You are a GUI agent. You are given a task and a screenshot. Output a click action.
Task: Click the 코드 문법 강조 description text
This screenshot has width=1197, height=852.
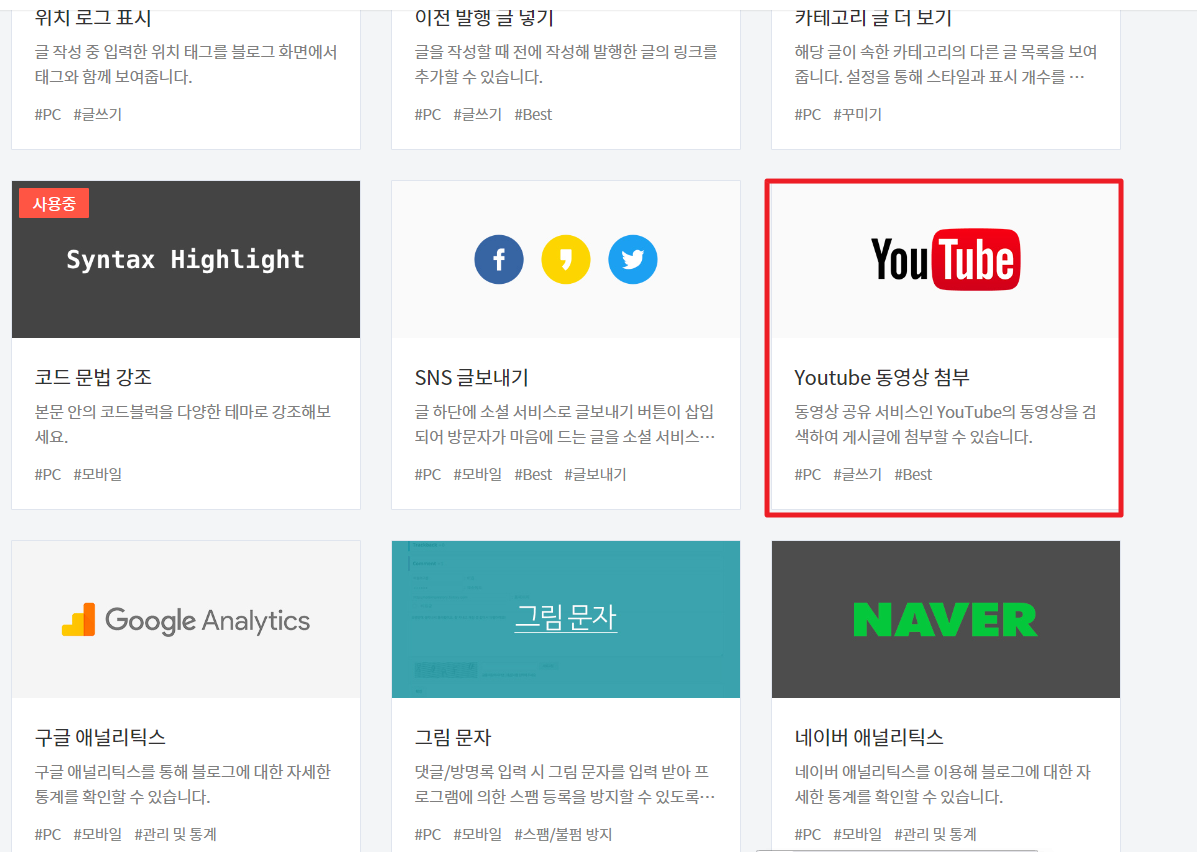click(x=183, y=424)
